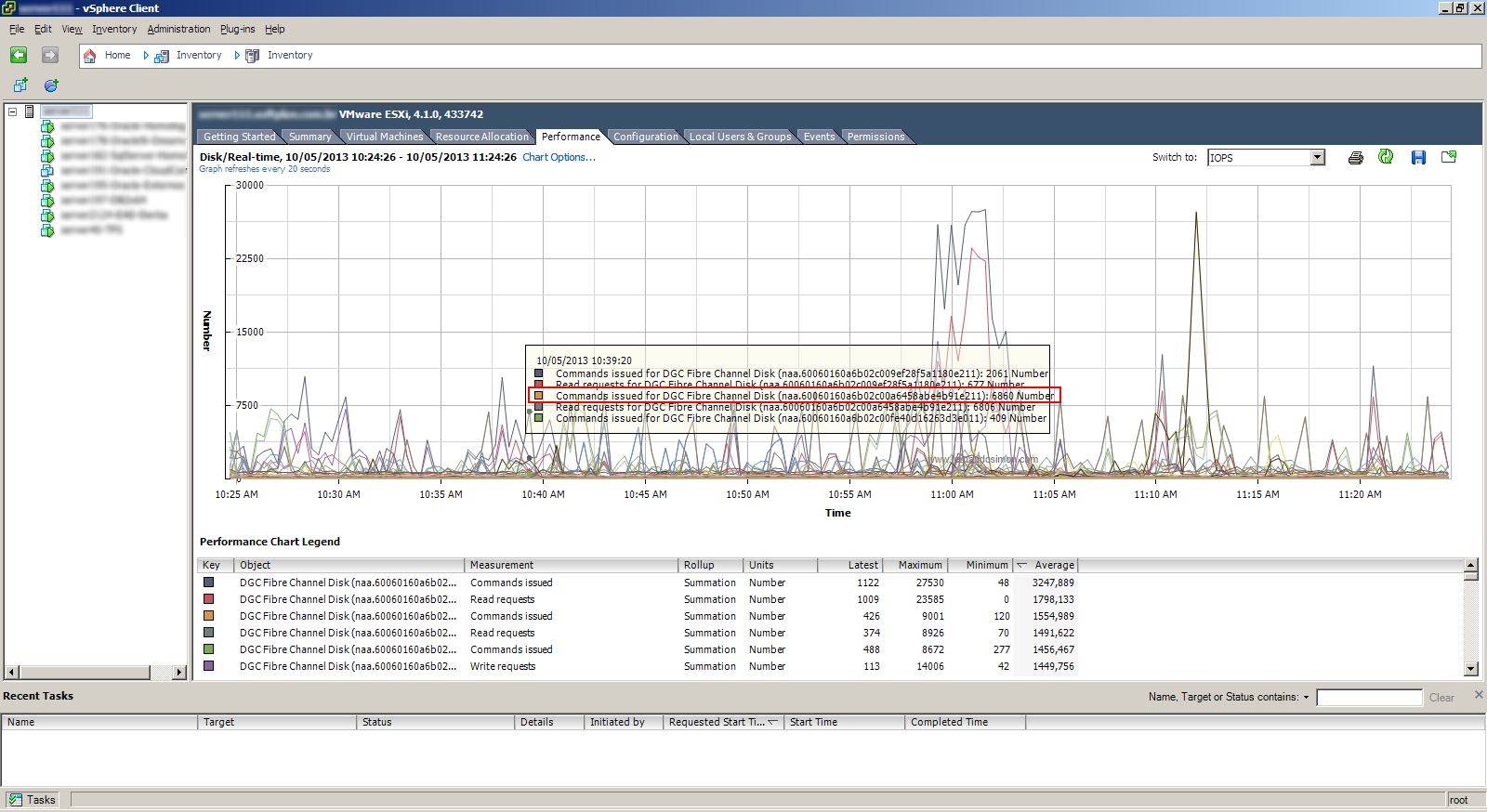Click the Tasks icon in the status bar
1487x812 pixels.
pyautogui.click(x=15, y=800)
